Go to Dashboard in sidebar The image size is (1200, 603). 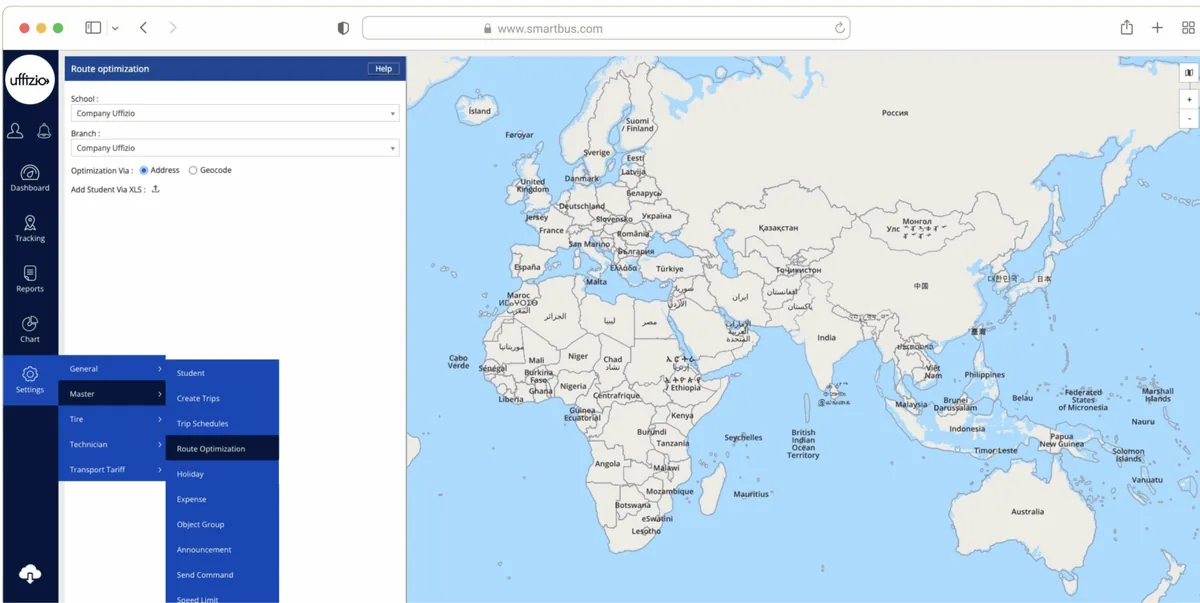[30, 179]
